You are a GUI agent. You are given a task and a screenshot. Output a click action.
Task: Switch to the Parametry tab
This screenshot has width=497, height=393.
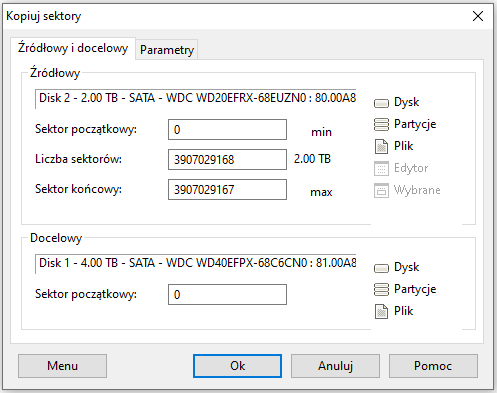[x=167, y=50]
